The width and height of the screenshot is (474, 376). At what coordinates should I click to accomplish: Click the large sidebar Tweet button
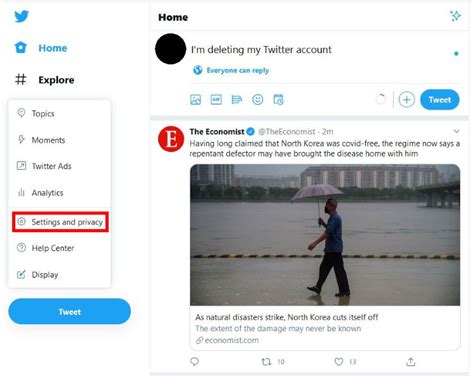70,312
